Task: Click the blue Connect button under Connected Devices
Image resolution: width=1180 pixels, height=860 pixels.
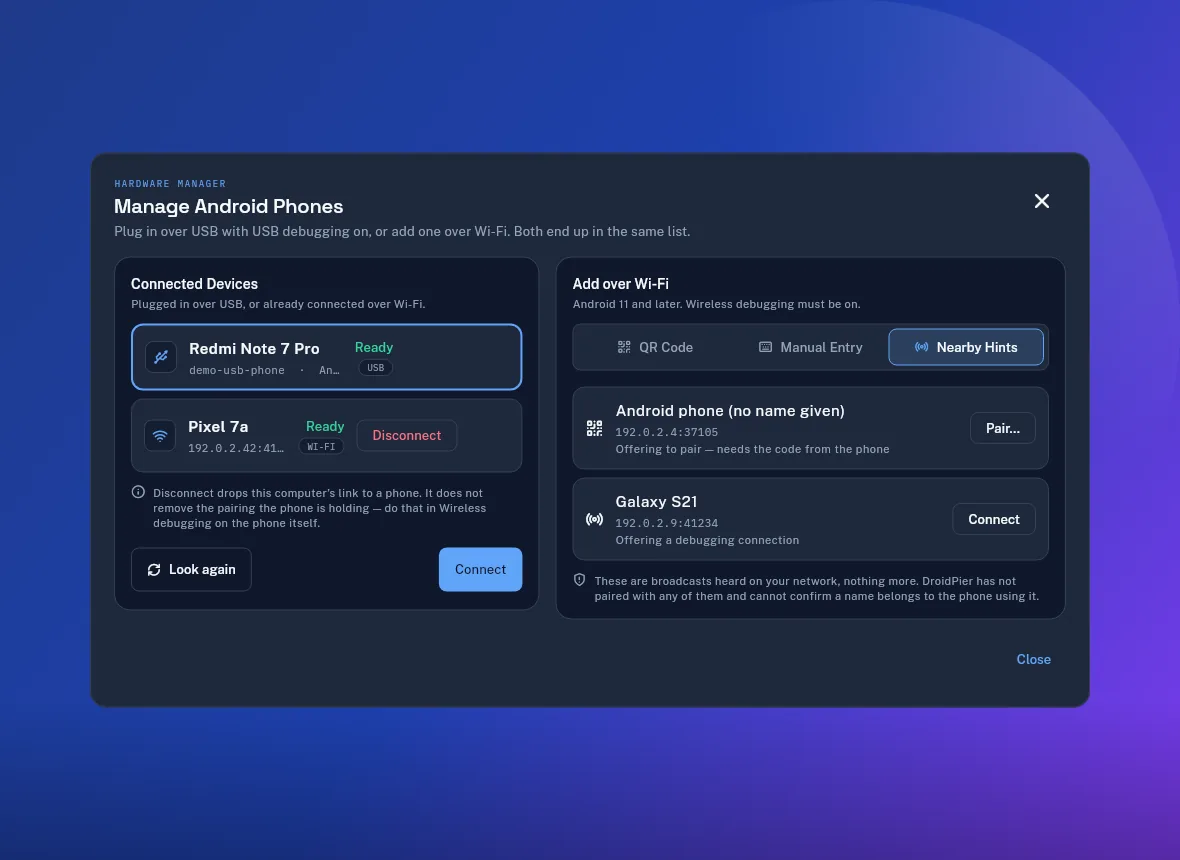Action: click(x=480, y=570)
